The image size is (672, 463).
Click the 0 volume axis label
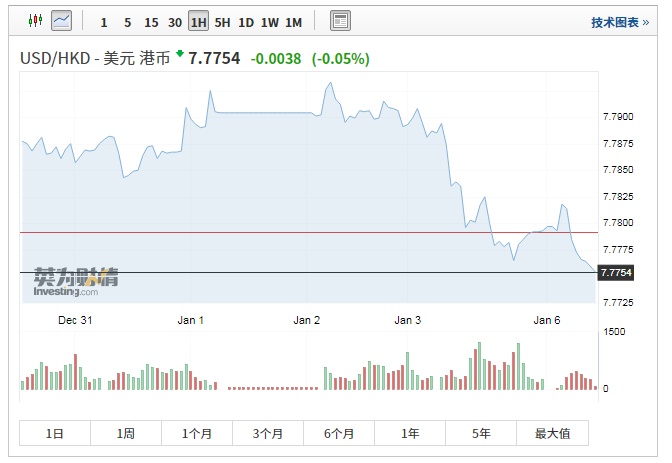[x=606, y=389]
